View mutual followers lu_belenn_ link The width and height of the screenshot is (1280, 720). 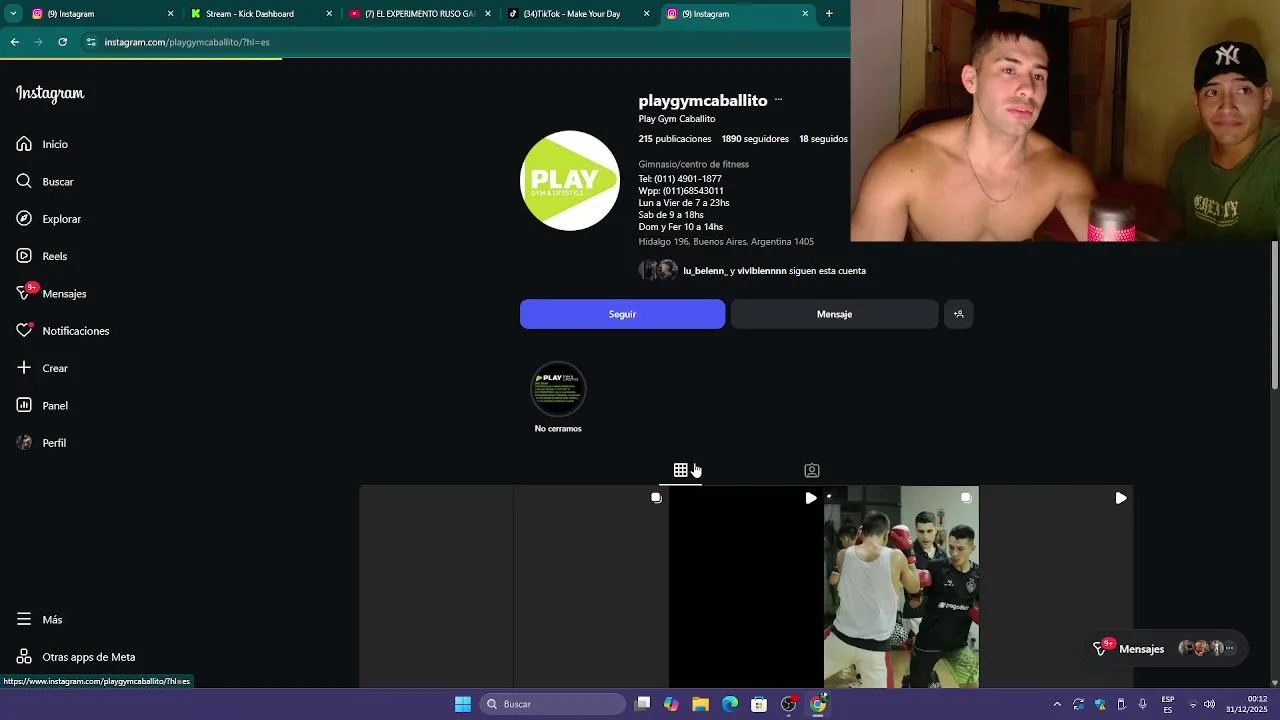point(705,271)
